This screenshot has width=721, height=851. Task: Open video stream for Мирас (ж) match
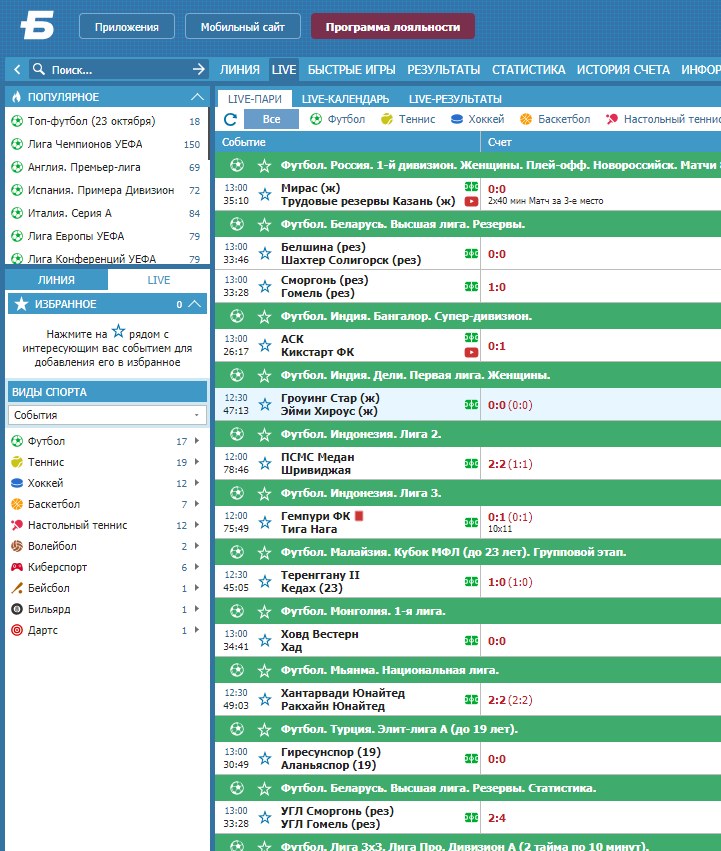click(x=471, y=201)
